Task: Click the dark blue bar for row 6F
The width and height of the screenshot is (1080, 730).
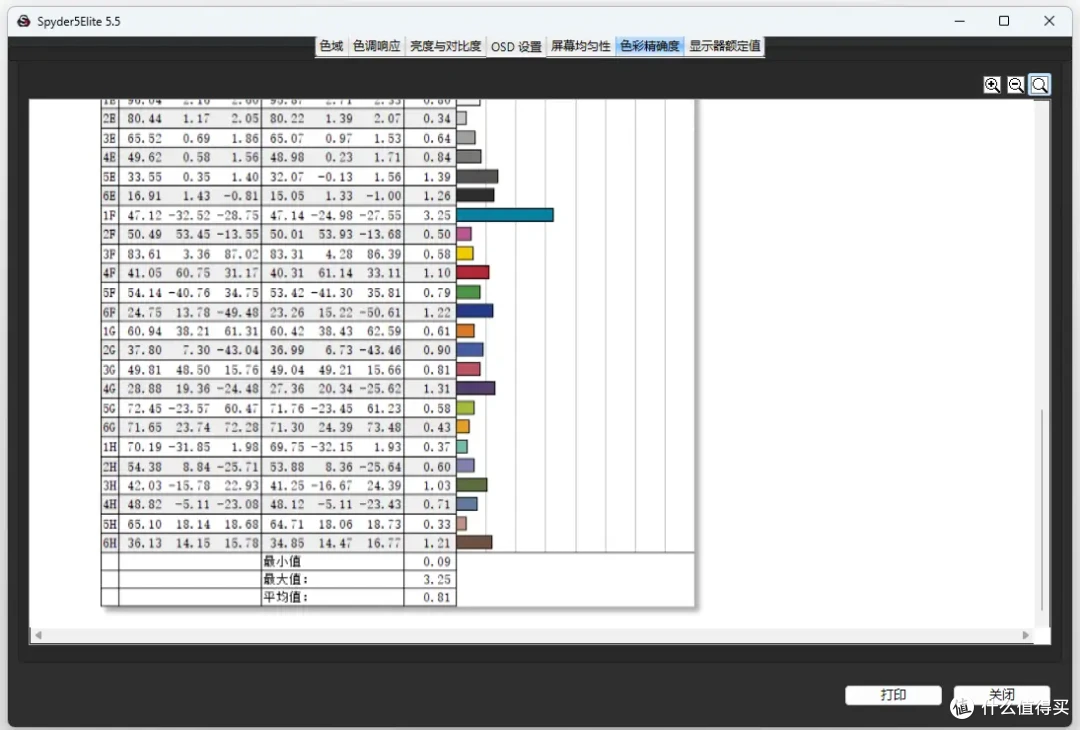Action: [x=475, y=311]
